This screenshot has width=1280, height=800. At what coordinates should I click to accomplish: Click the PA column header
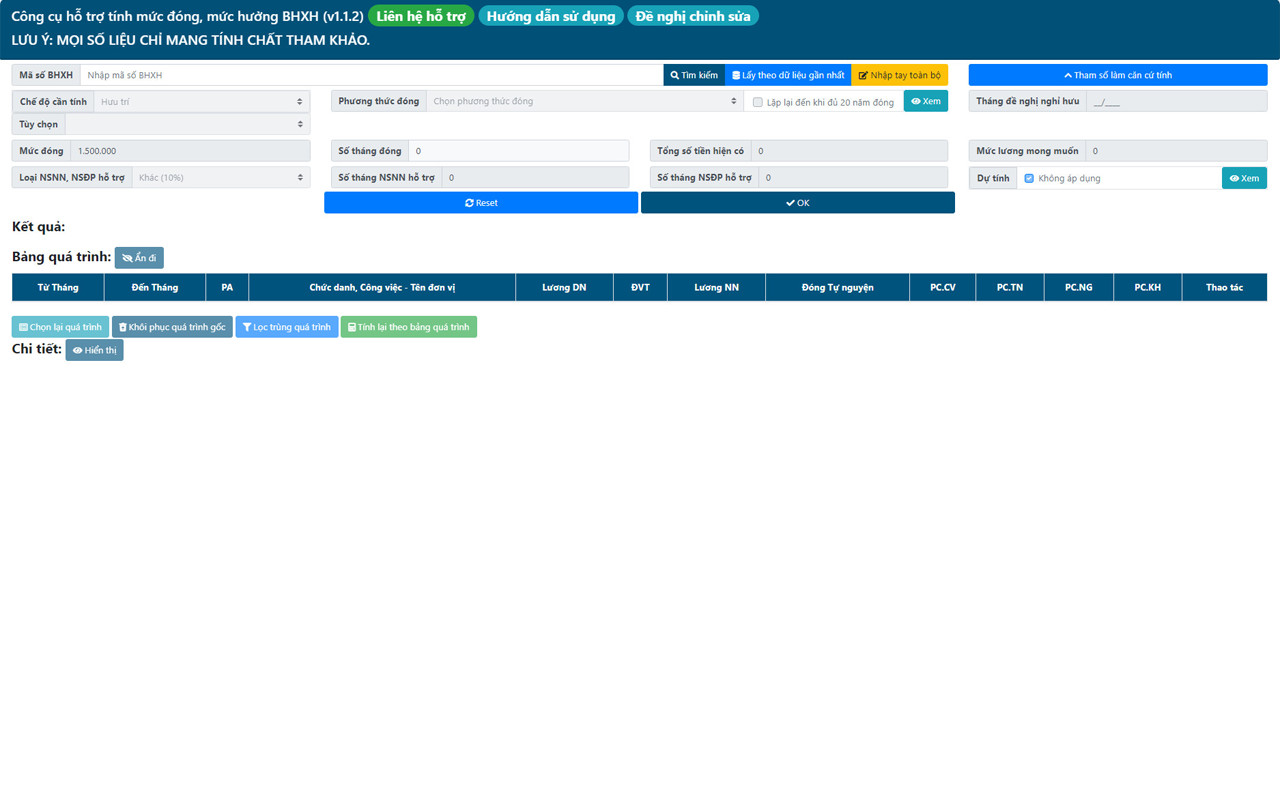[x=227, y=287]
